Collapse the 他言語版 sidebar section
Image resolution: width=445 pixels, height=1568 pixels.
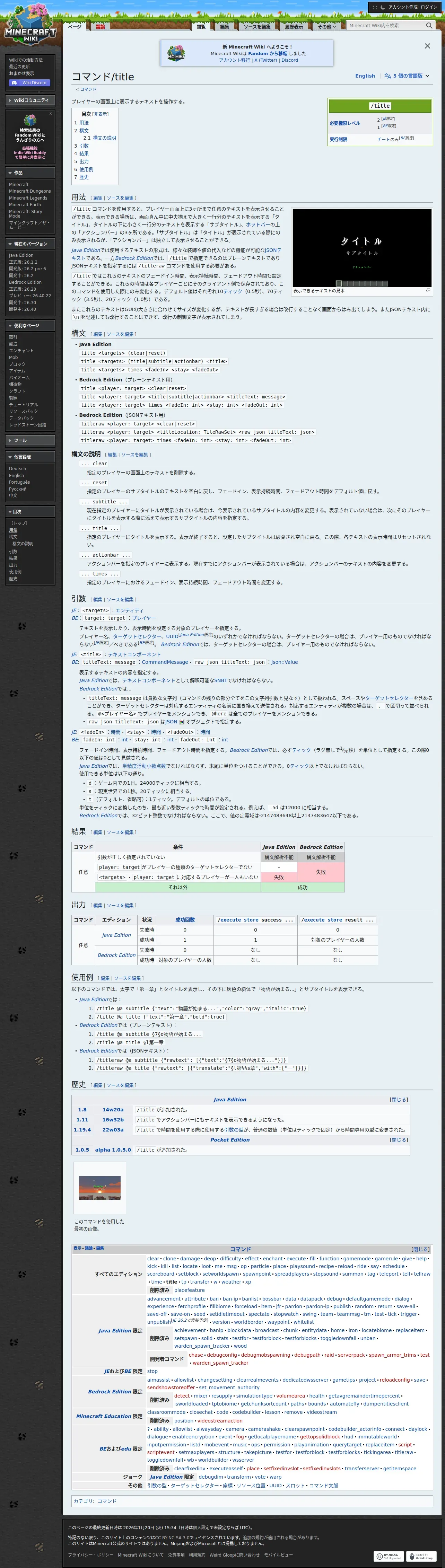30,457
